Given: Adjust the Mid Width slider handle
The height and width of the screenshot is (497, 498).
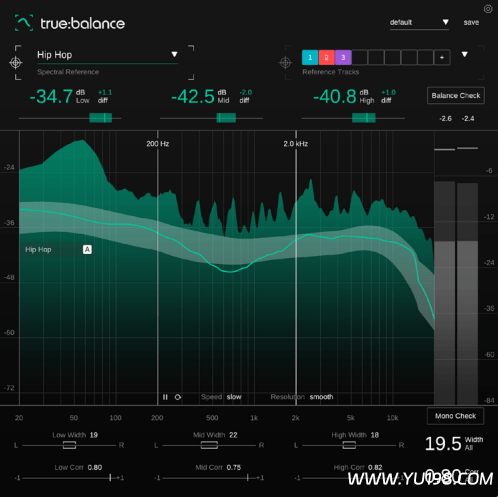Looking at the screenshot, I should pyautogui.click(x=209, y=445).
